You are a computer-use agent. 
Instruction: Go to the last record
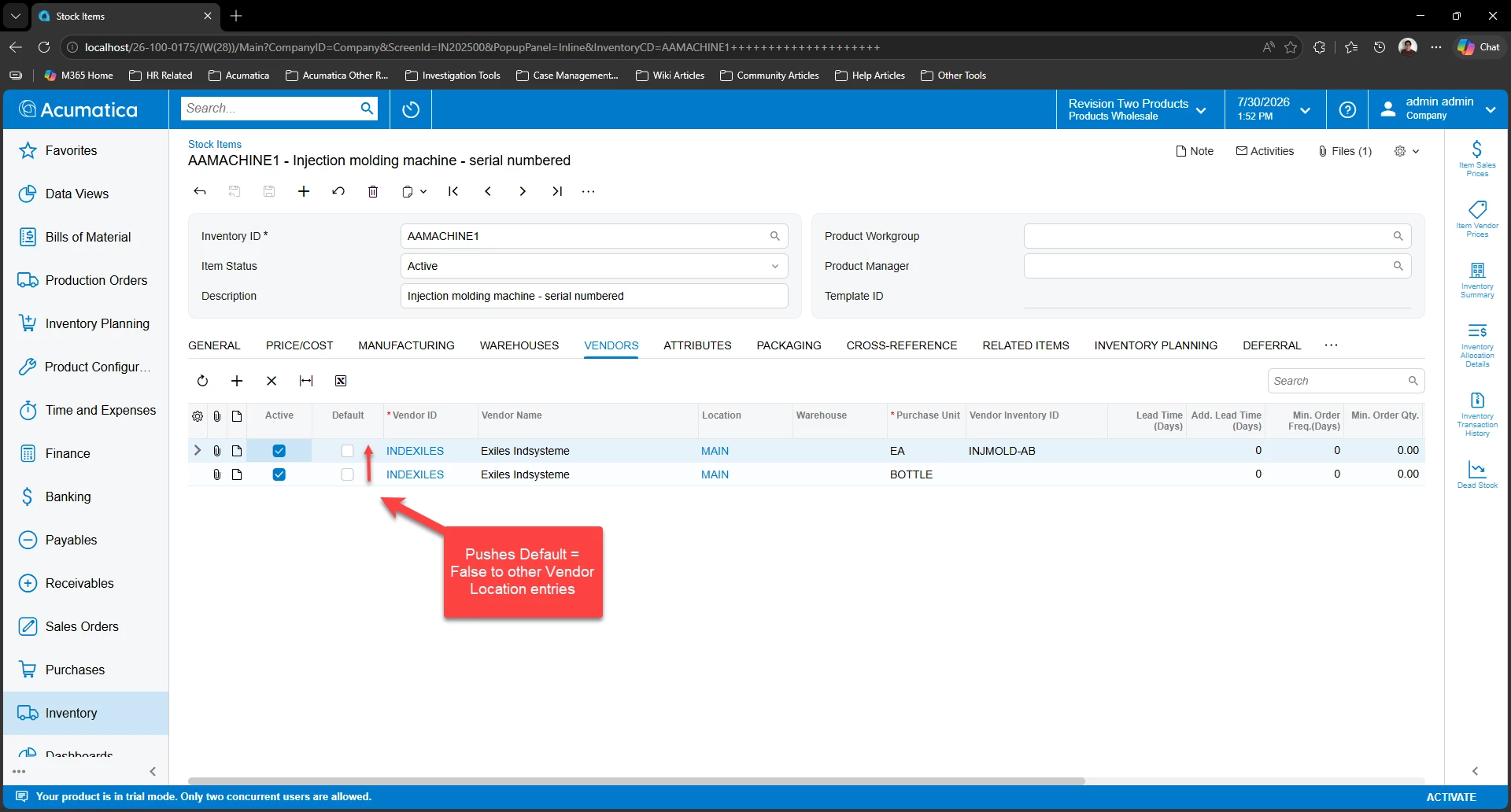pyautogui.click(x=557, y=191)
